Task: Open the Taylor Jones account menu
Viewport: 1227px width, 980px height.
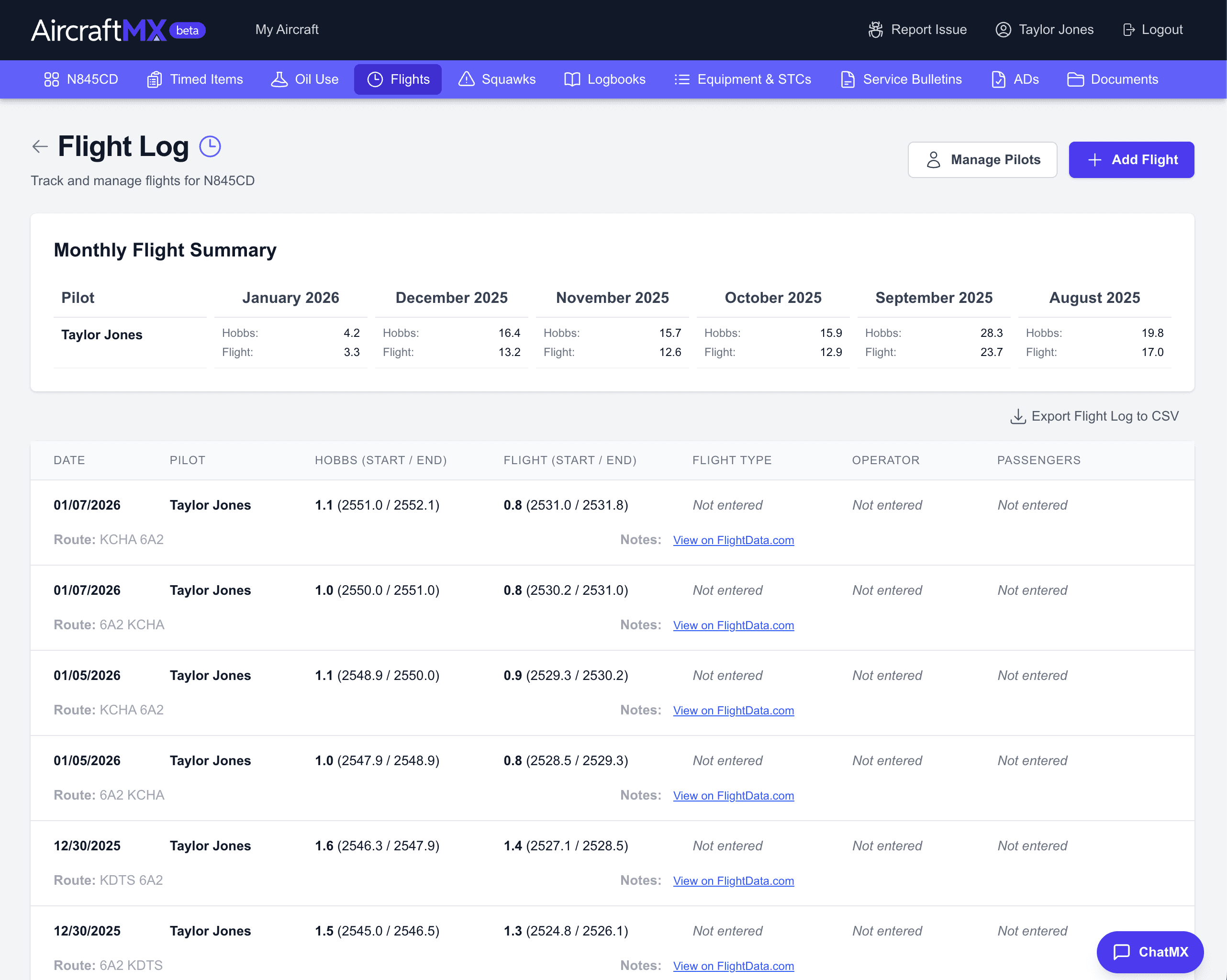Action: [1044, 30]
